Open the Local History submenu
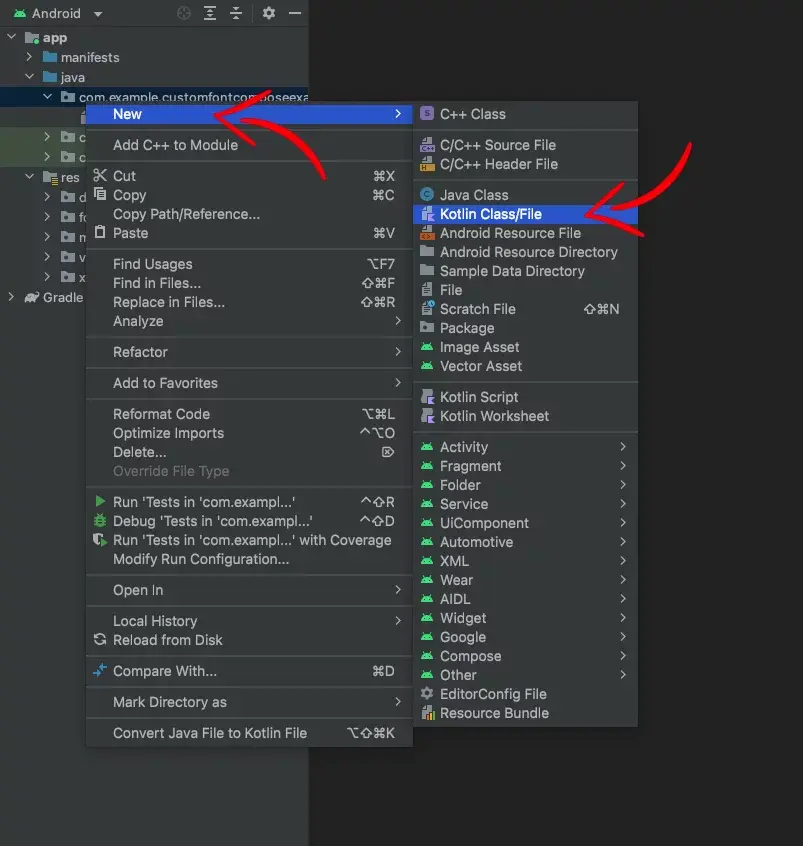803x846 pixels. click(x=249, y=621)
